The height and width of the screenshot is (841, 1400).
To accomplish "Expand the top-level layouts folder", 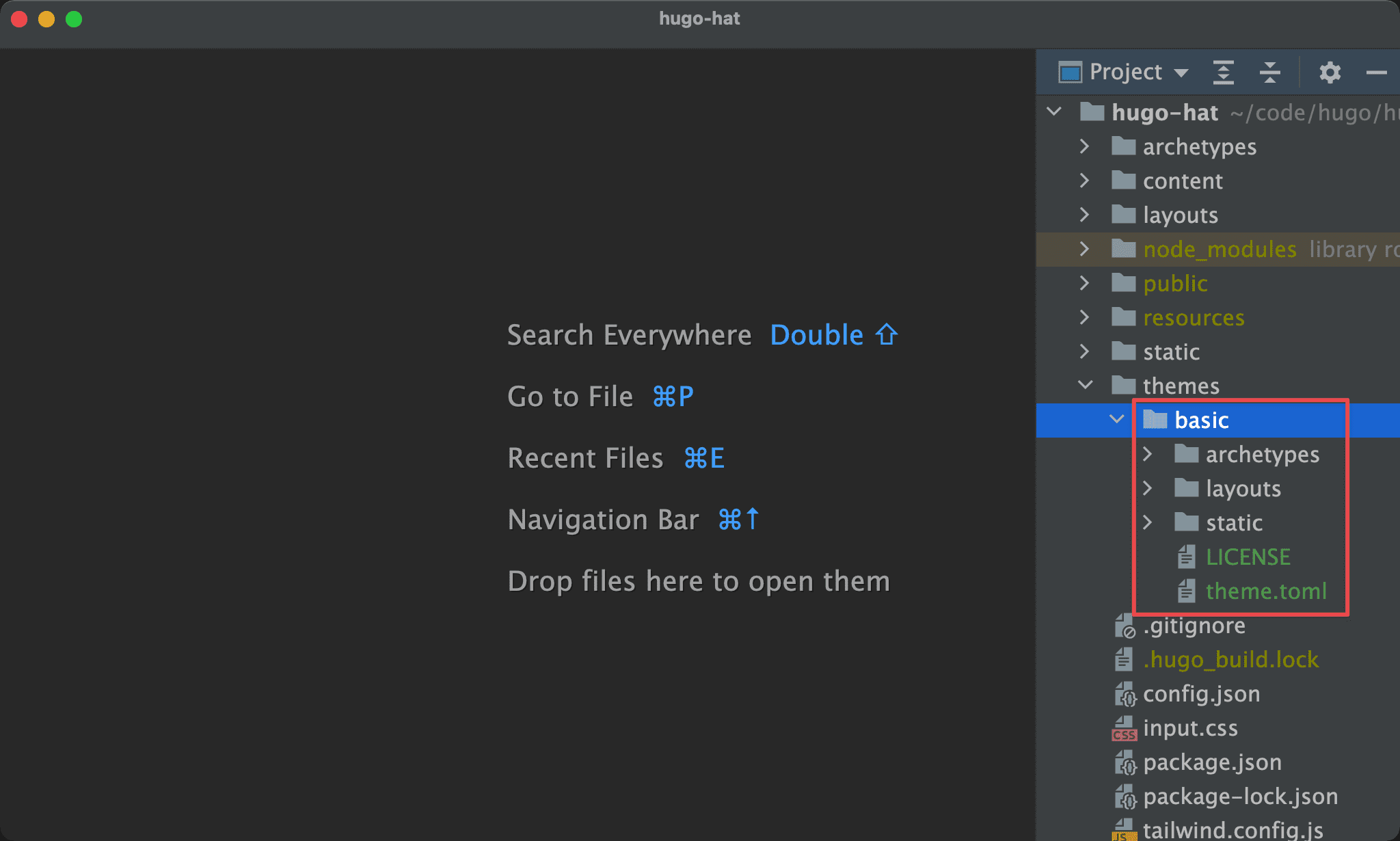I will pyautogui.click(x=1085, y=214).
